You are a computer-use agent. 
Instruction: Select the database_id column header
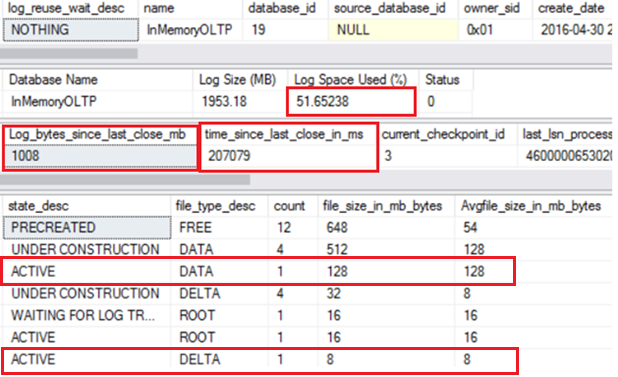pos(282,8)
